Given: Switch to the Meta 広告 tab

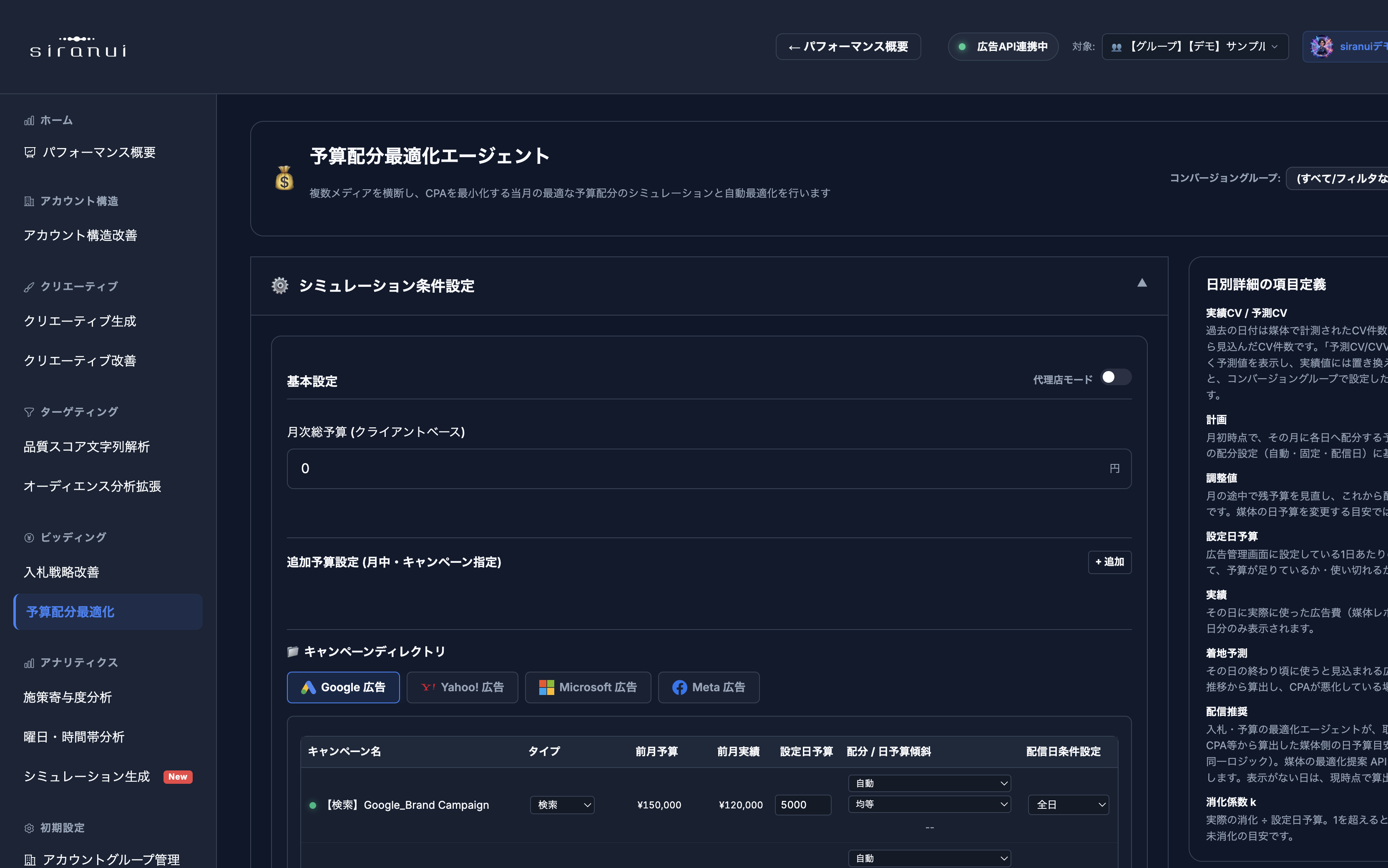Looking at the screenshot, I should (709, 687).
